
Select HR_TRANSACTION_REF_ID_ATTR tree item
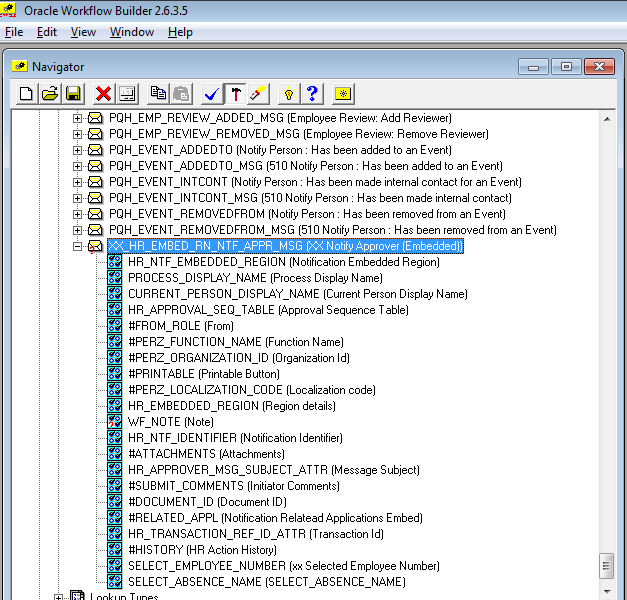[256, 534]
